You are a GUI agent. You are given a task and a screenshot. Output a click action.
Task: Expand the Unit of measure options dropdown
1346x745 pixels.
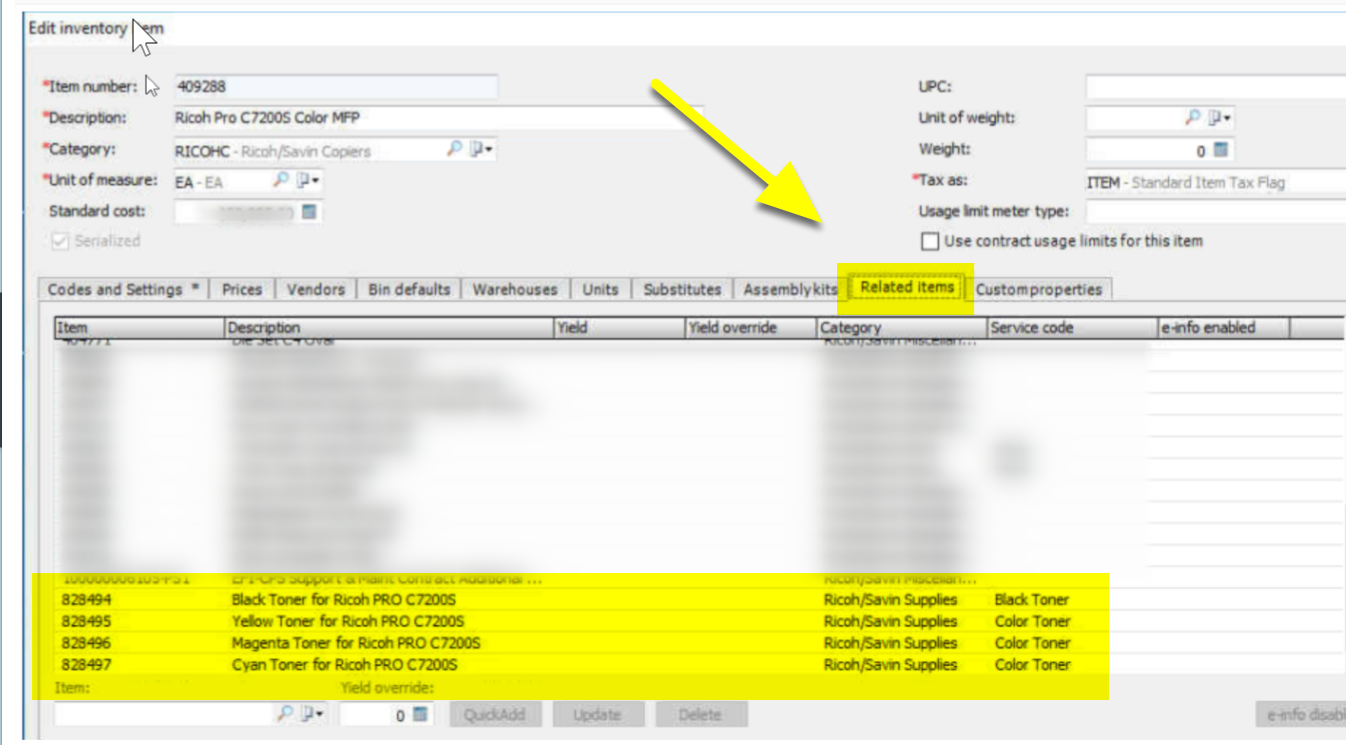pos(310,181)
